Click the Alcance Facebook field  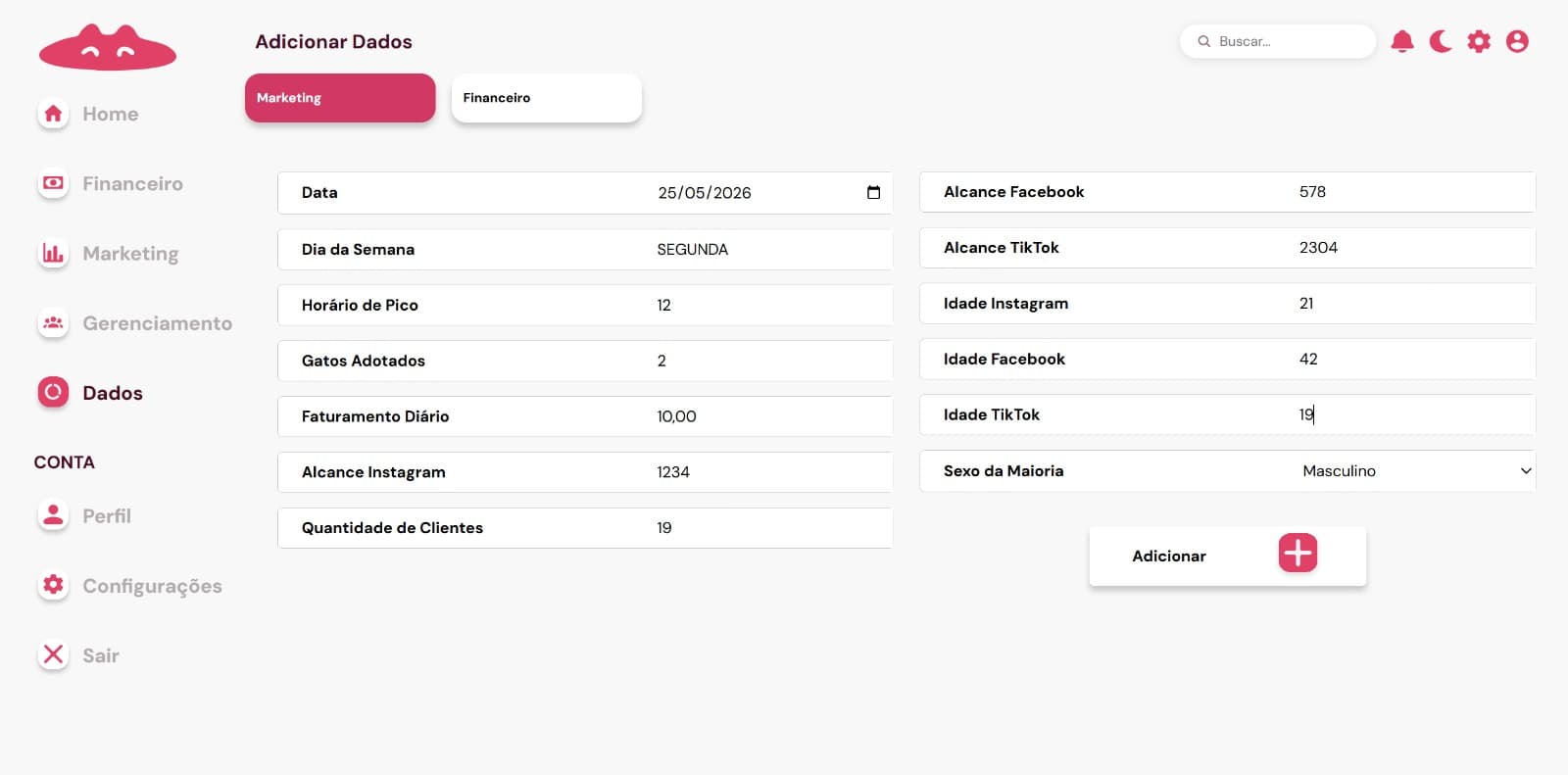pos(1228,192)
